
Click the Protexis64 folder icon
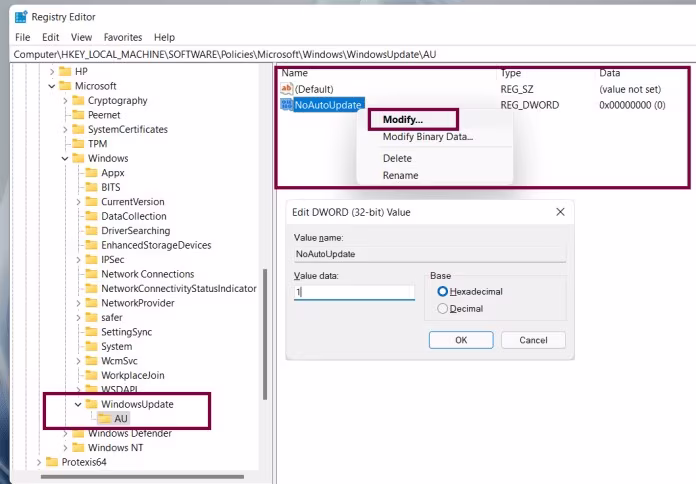pos(52,462)
